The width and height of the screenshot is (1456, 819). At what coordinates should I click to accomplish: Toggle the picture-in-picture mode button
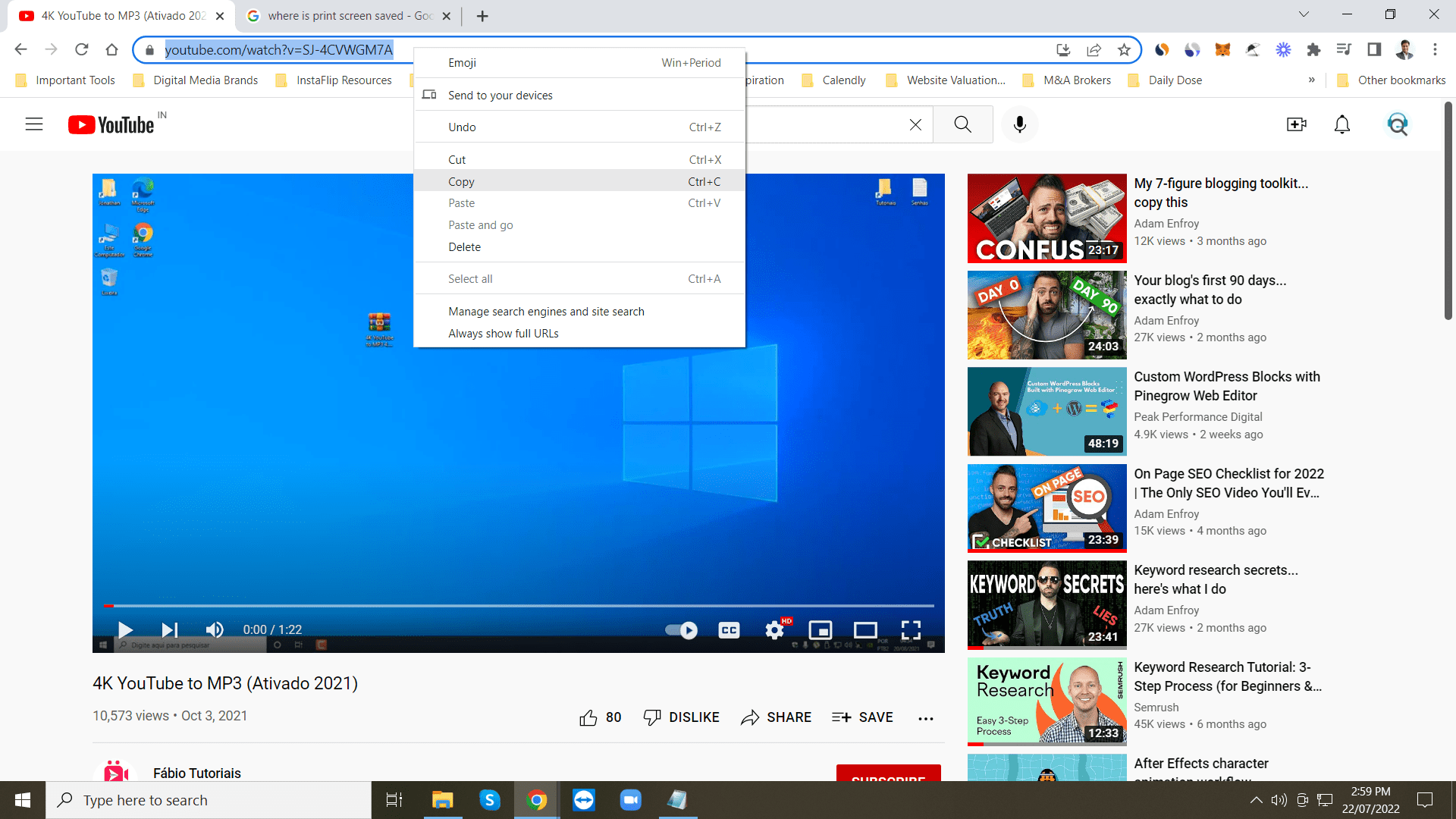click(820, 630)
